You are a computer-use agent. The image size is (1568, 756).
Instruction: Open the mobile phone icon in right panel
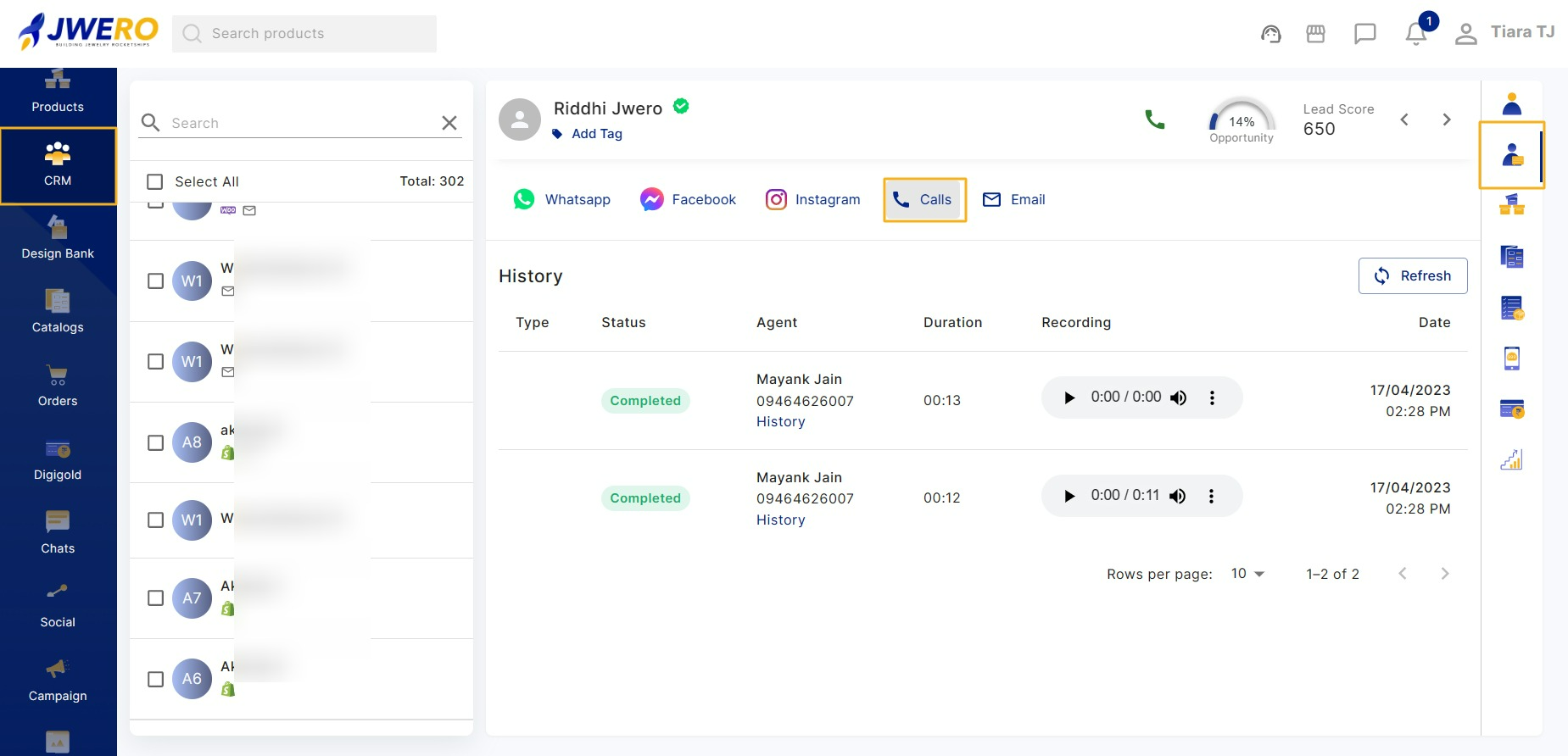(x=1512, y=359)
